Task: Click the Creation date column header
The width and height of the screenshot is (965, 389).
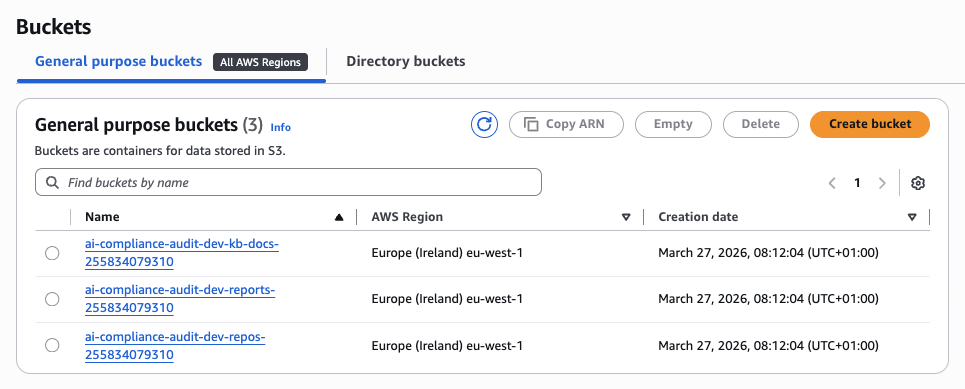Action: [x=698, y=217]
